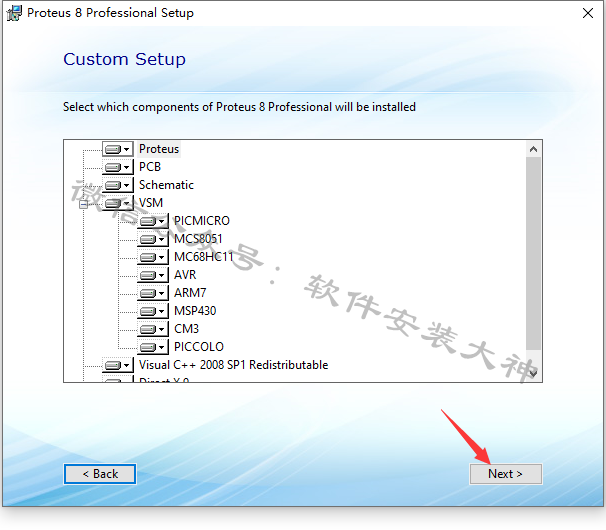Viewport: 606px width, 530px height.
Task: Select the VSM component label
Action: tap(151, 203)
